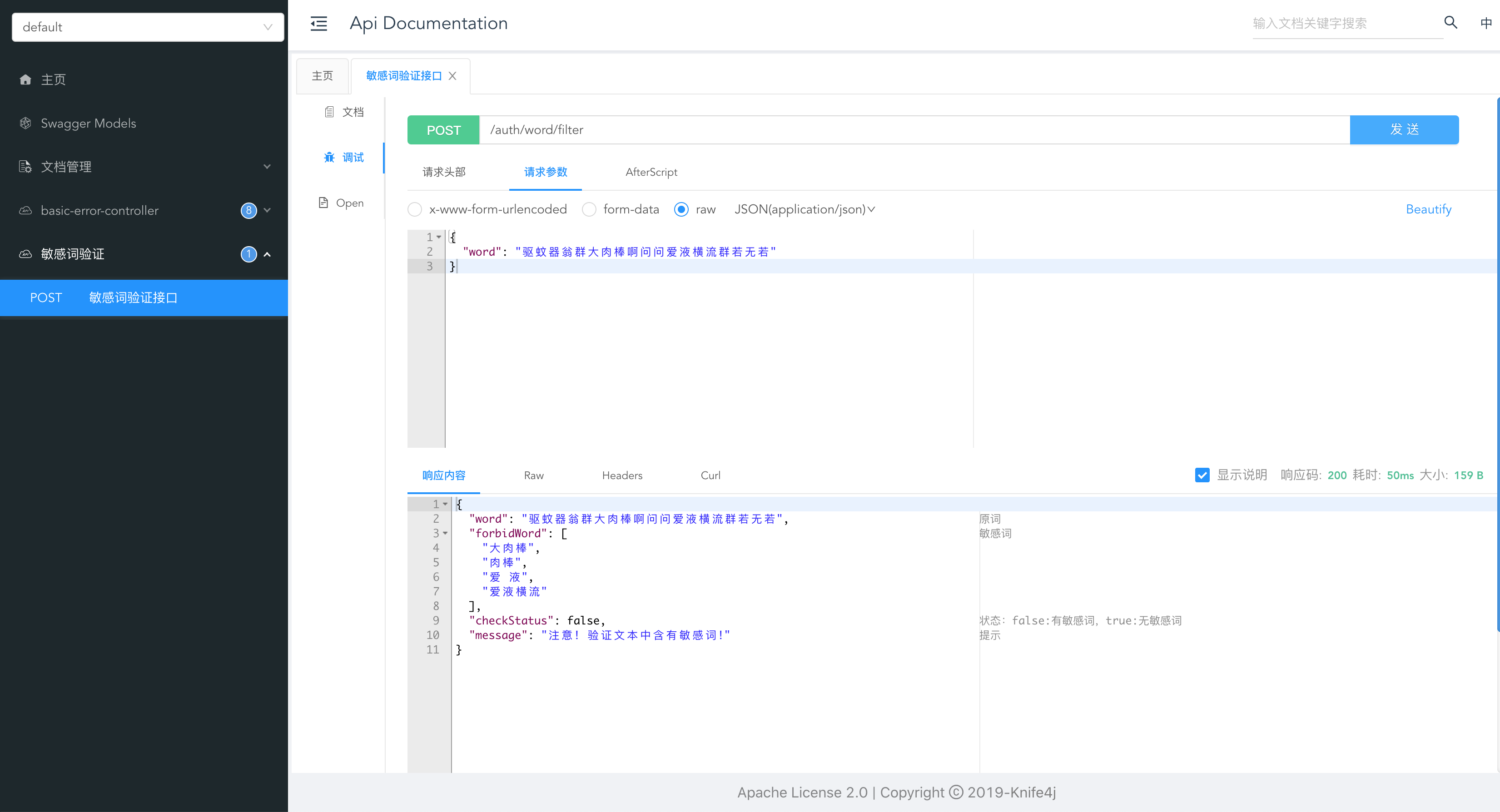The height and width of the screenshot is (812, 1500).
Task: Click the Beautify link
Action: 1428,209
